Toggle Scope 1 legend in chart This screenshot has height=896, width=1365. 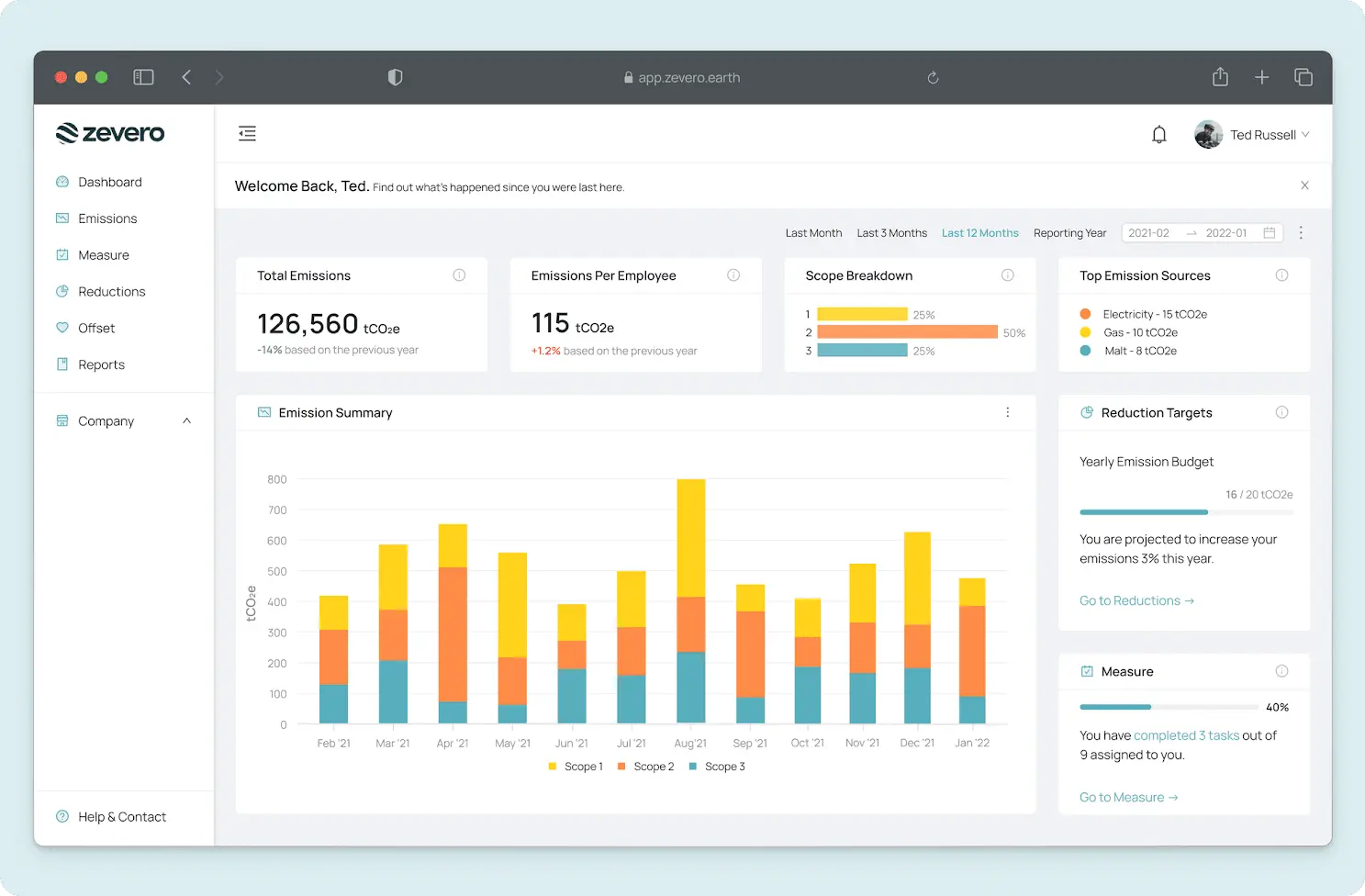(x=576, y=767)
